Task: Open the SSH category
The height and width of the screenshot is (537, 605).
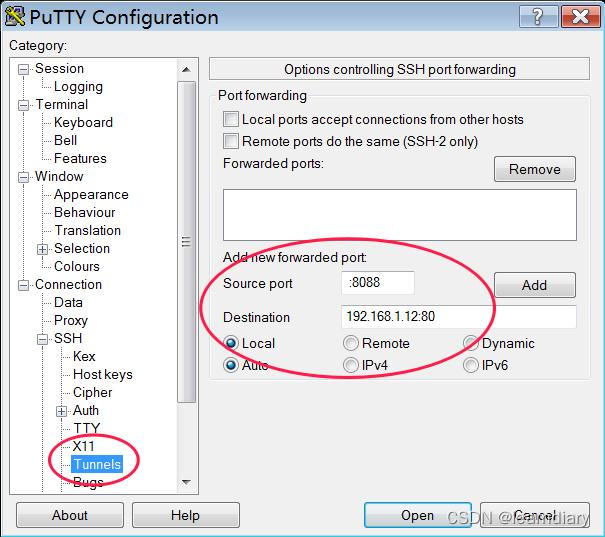Action: (x=68, y=338)
